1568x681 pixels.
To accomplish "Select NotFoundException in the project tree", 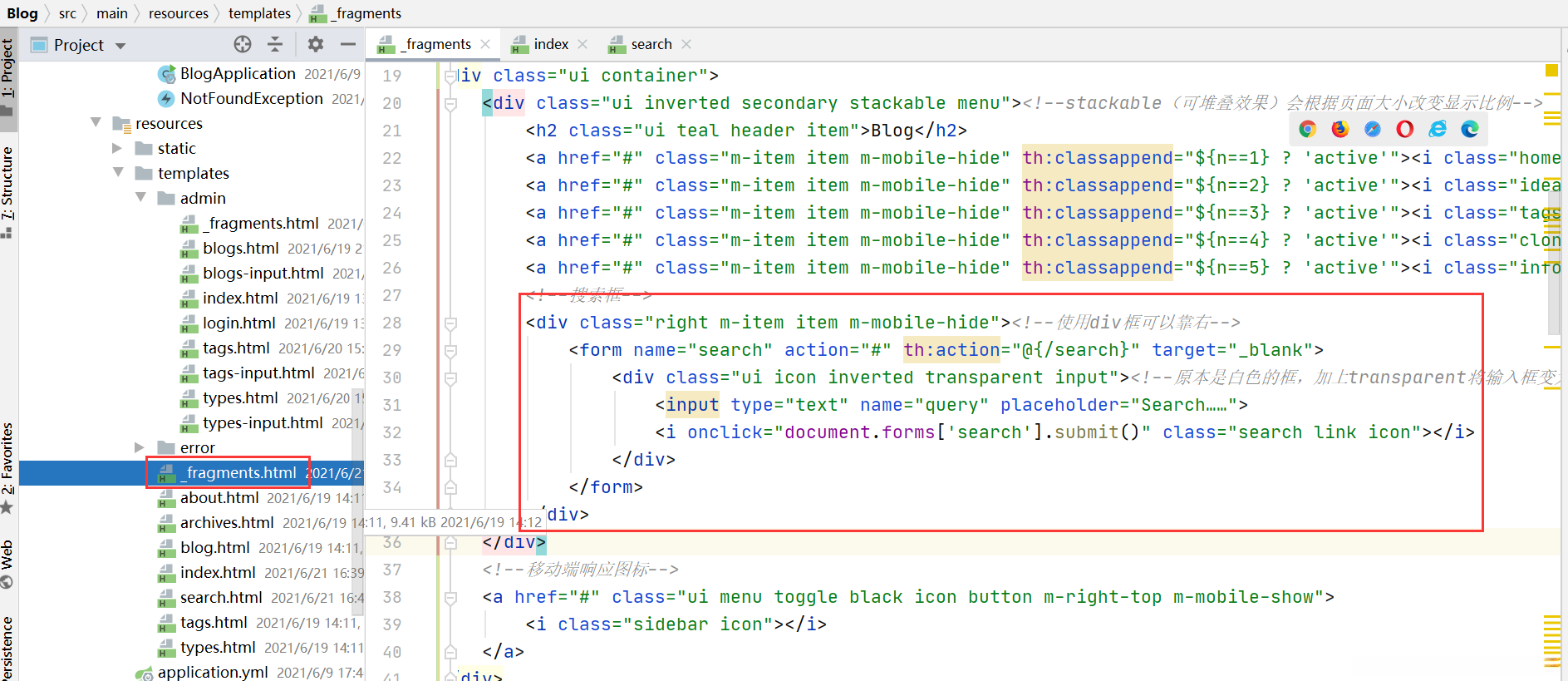I will [252, 98].
